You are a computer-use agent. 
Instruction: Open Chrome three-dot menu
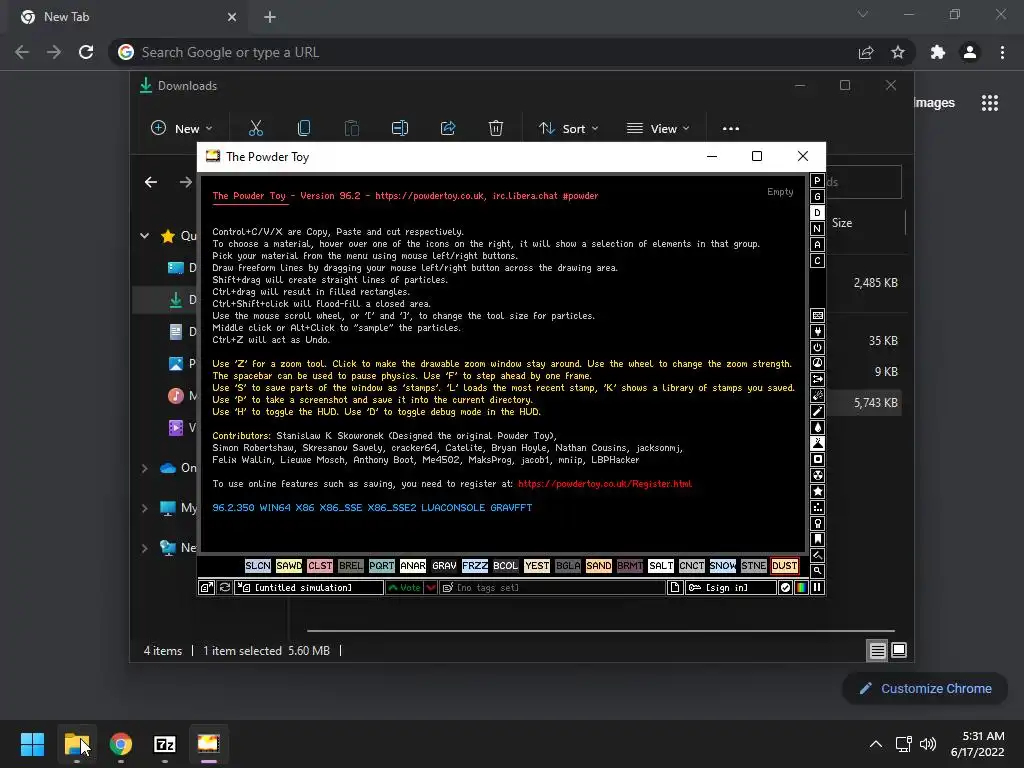(1002, 52)
